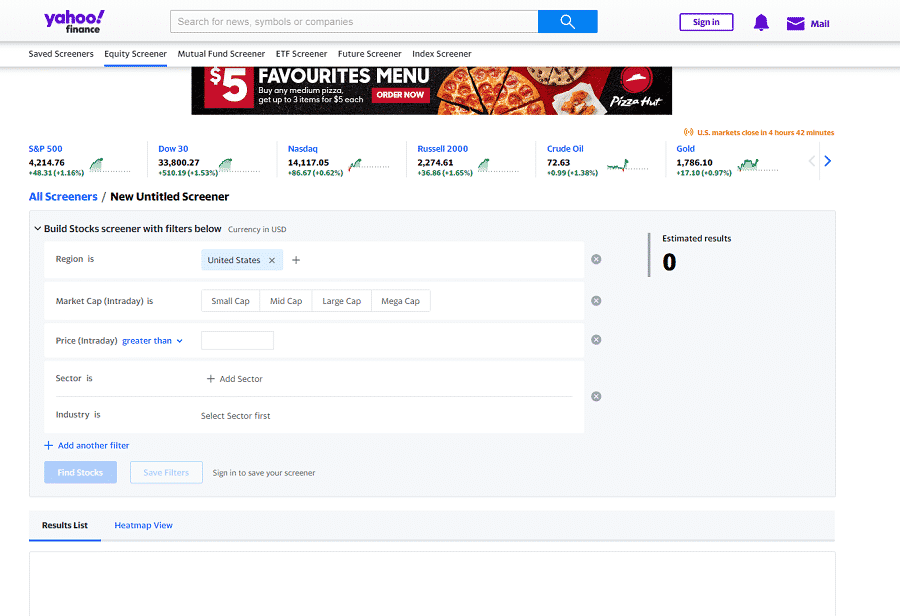Image resolution: width=900 pixels, height=616 pixels.
Task: Click the Price (Intraday) value input field
Action: 237,341
